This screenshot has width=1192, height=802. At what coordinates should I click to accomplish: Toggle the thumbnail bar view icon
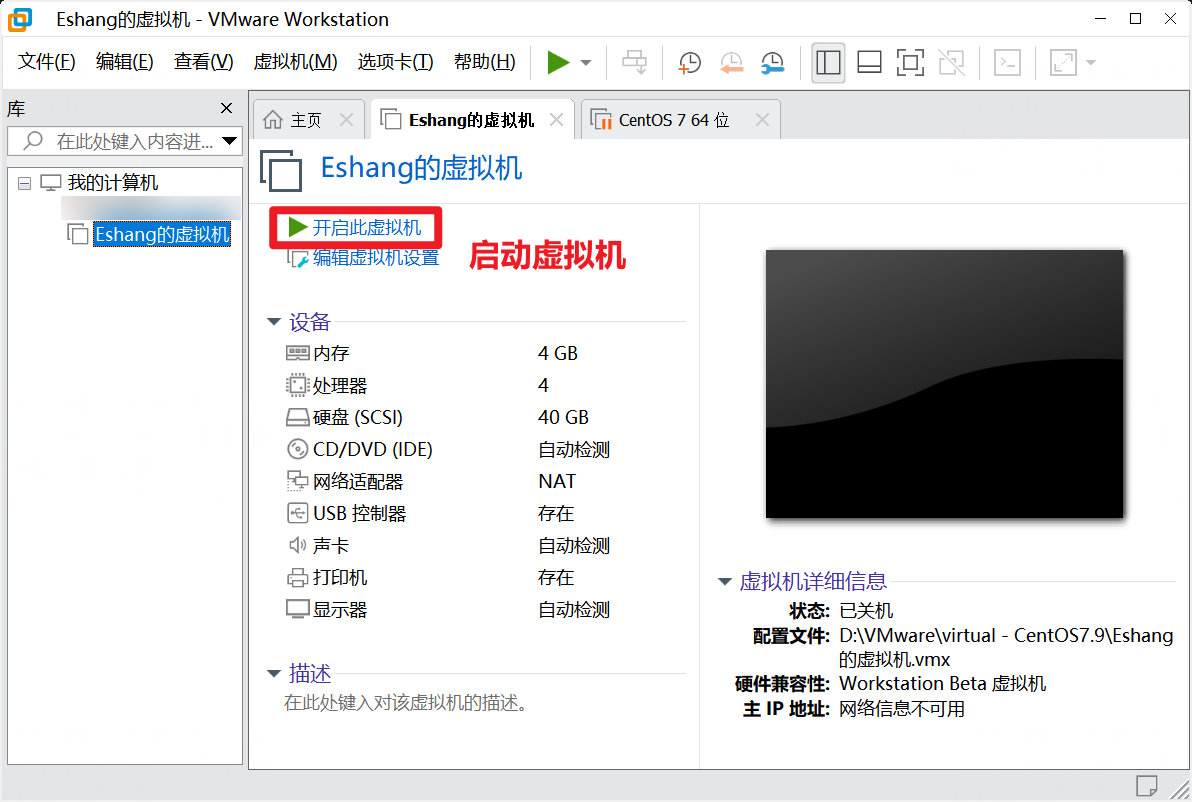pyautogui.click(x=869, y=62)
